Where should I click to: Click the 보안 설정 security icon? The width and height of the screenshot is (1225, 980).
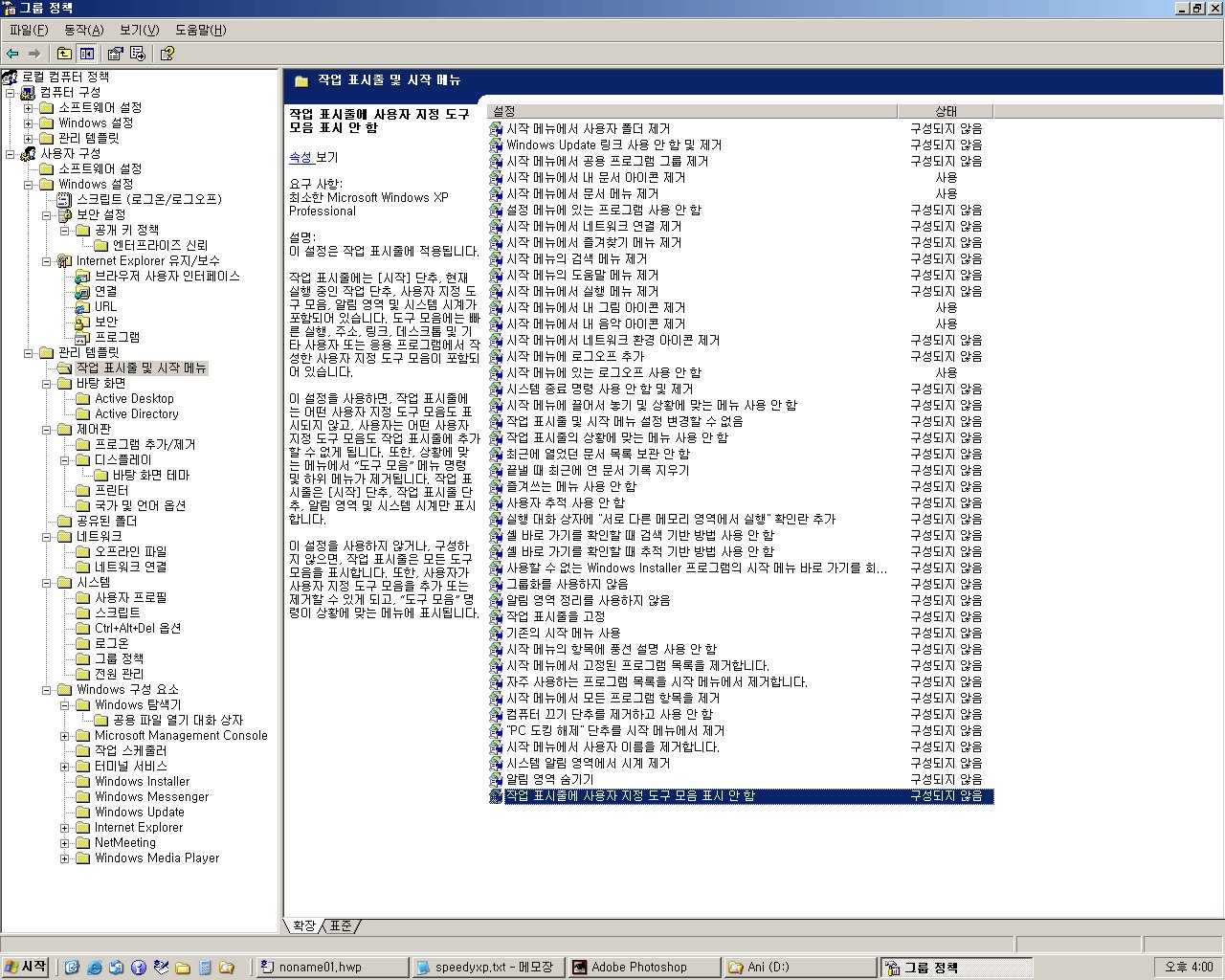65,214
